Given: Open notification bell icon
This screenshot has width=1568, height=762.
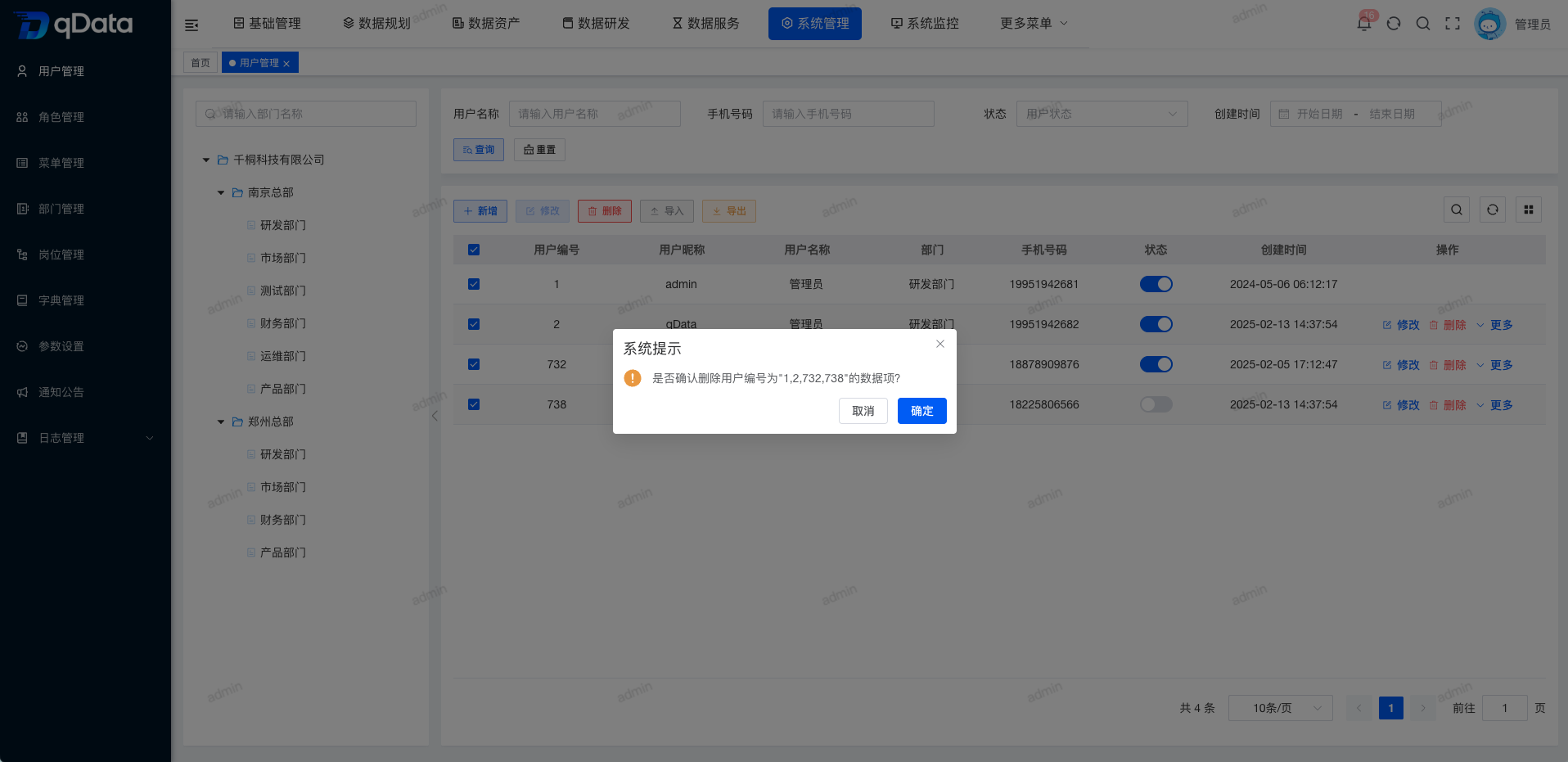Looking at the screenshot, I should click(x=1363, y=24).
